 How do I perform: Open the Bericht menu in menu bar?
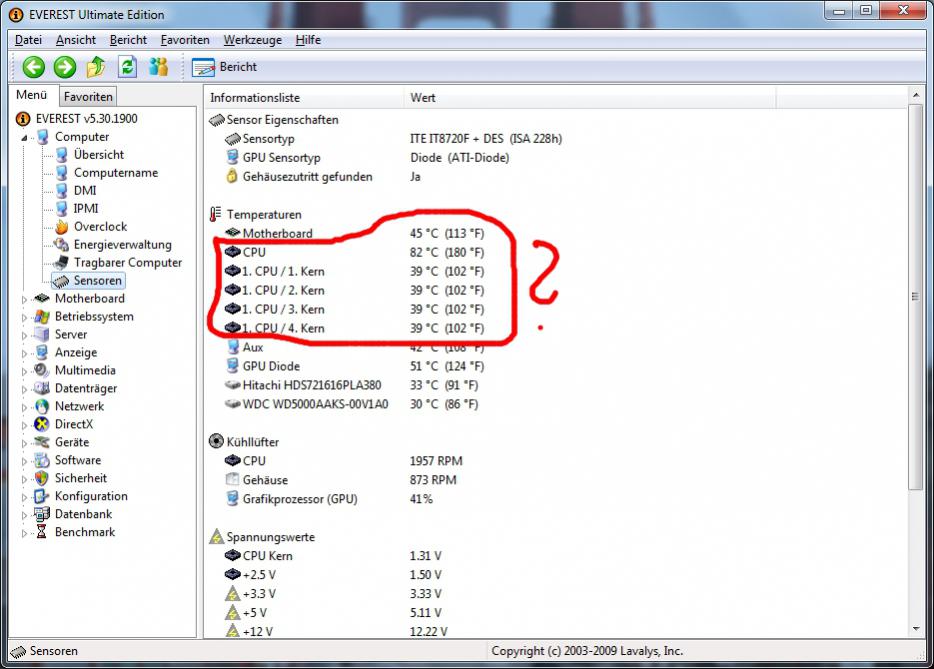click(128, 40)
